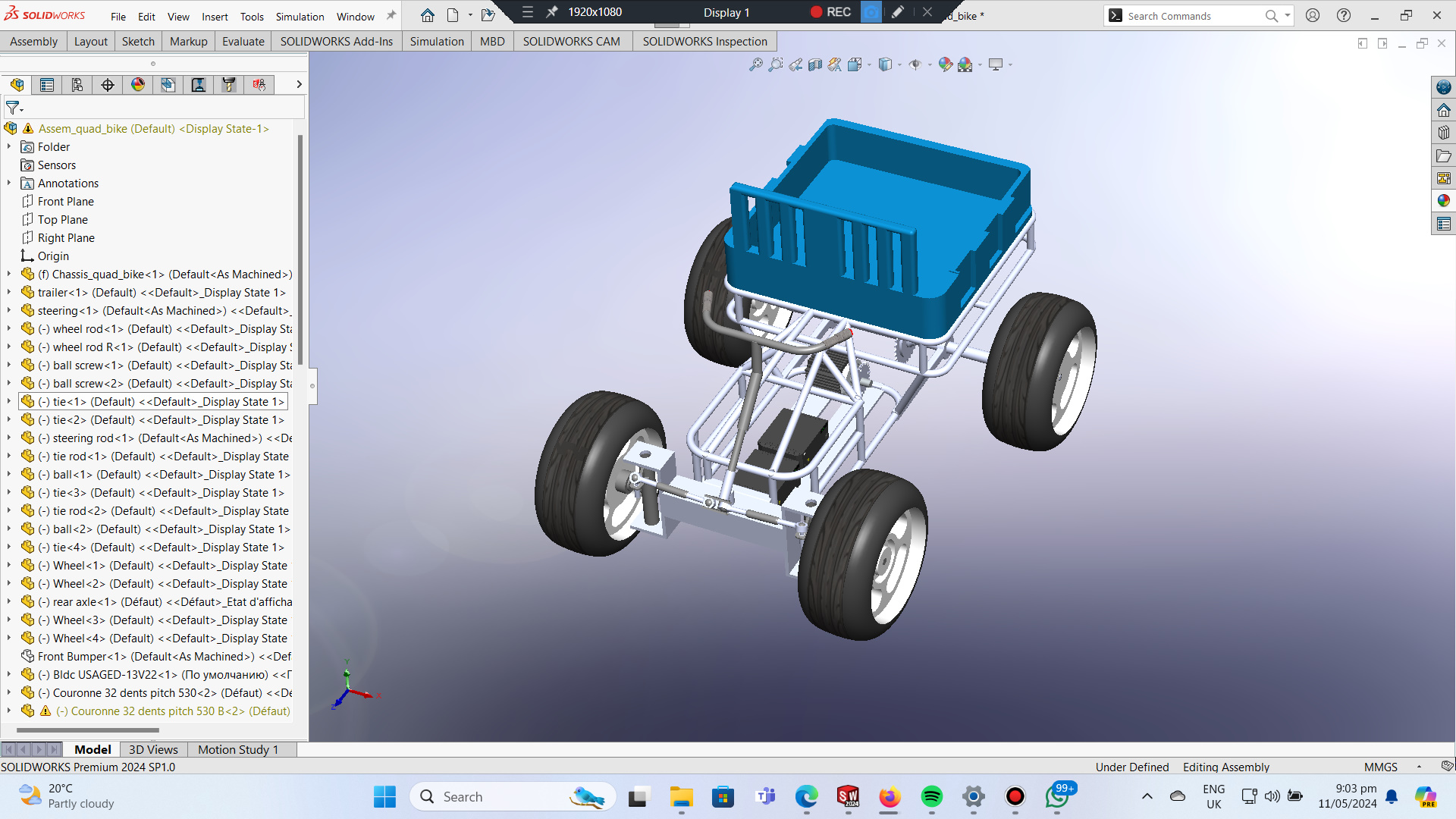The height and width of the screenshot is (819, 1456).
Task: Toggle the pin on the menu bar
Action: click(x=391, y=16)
